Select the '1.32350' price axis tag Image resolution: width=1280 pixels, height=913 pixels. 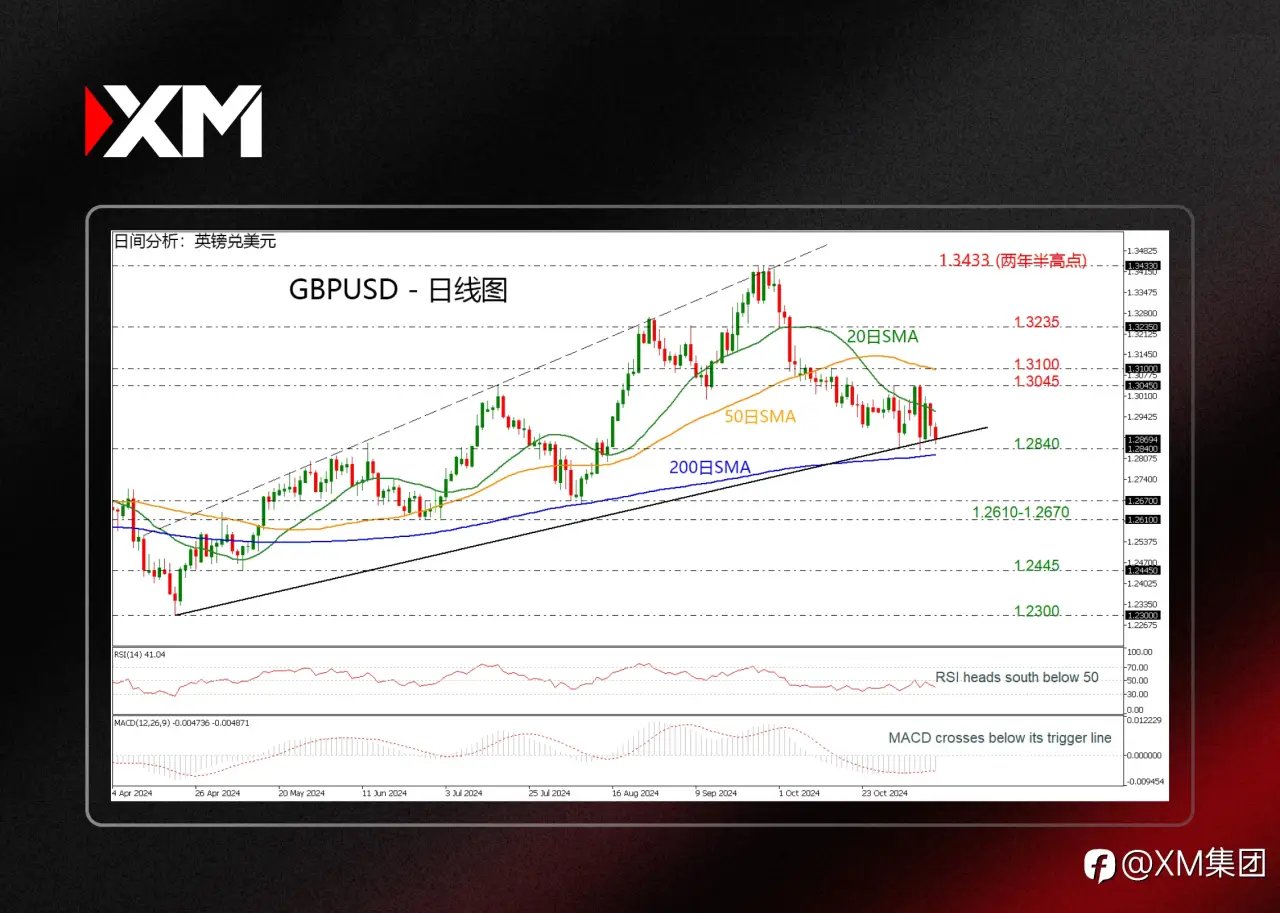(x=1141, y=327)
